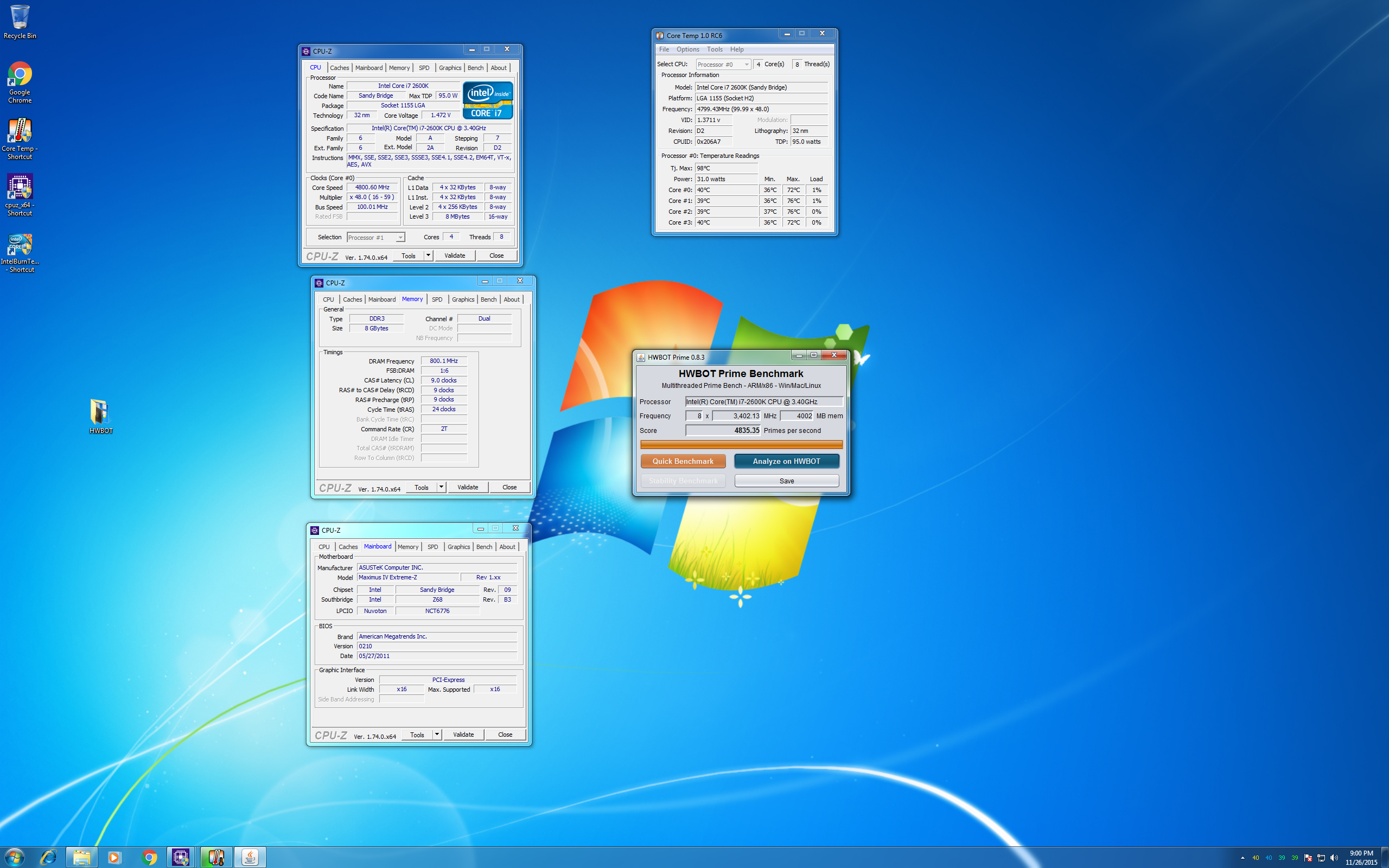
Task: Click the blue 40 Core Temp tray reading
Action: [1269, 858]
